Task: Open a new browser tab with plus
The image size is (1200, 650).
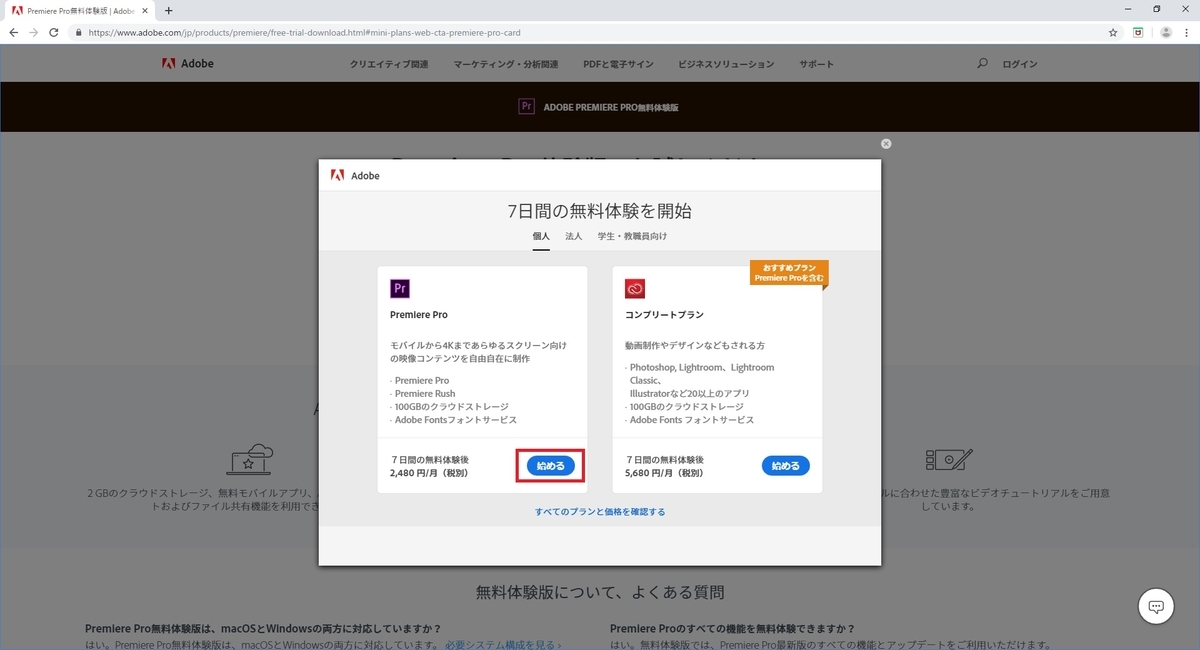Action: (168, 10)
